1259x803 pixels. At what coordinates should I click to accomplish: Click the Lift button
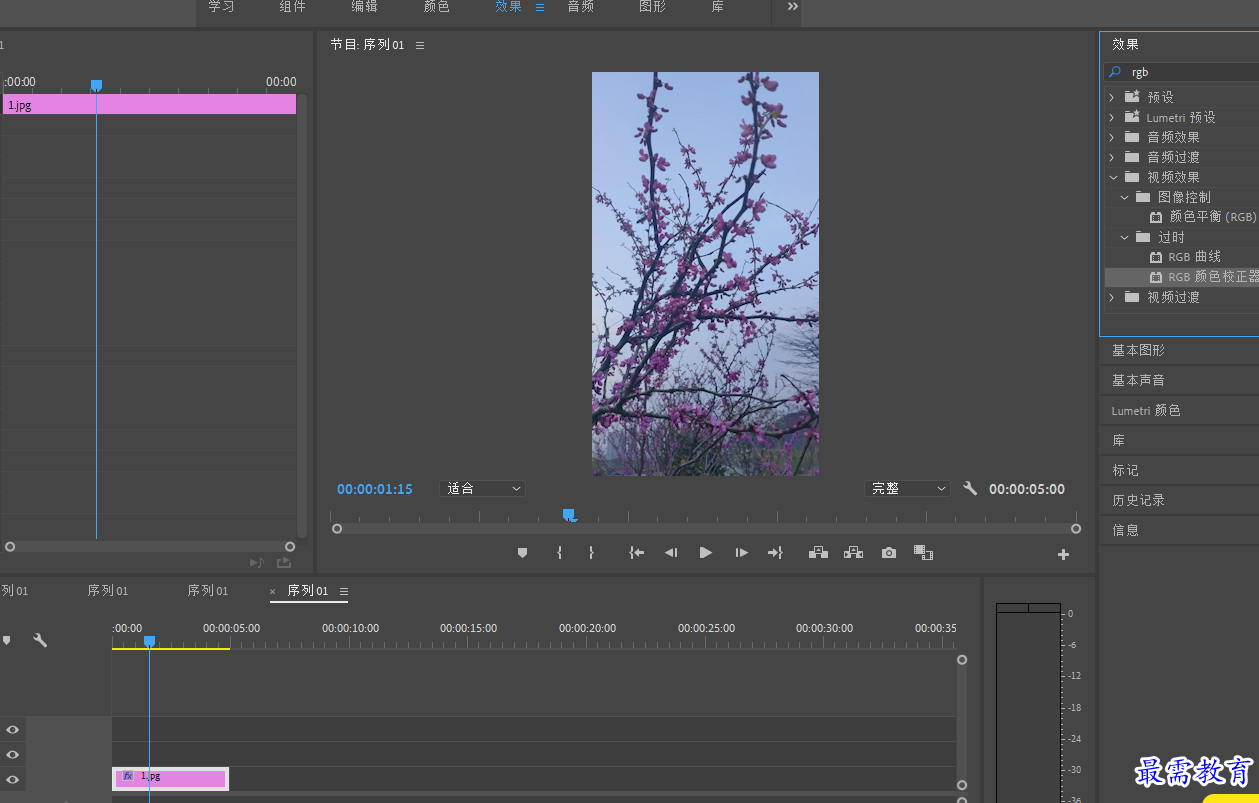pyautogui.click(x=818, y=552)
